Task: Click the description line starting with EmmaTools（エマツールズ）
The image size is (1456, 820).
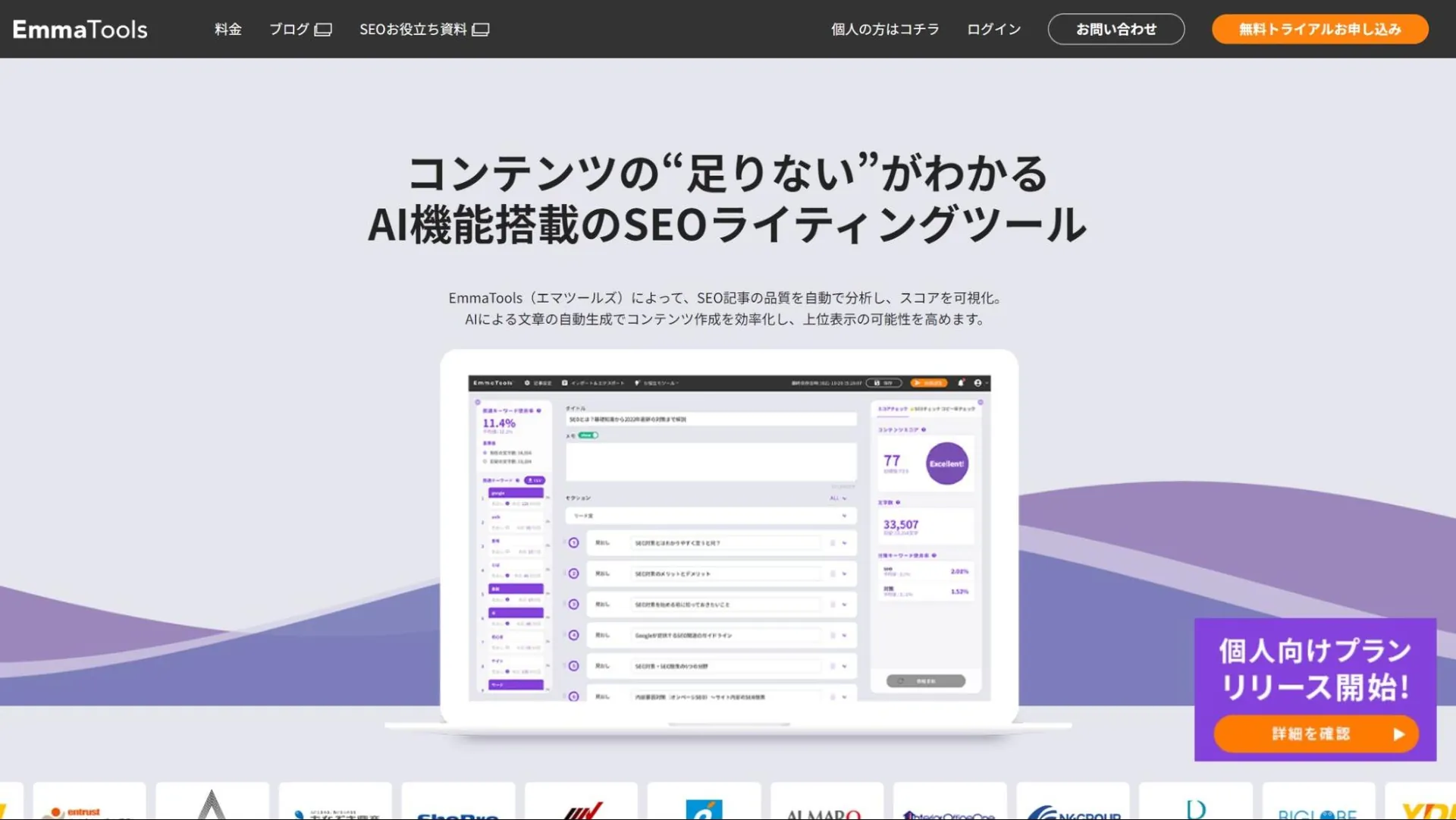Action: tap(725, 298)
